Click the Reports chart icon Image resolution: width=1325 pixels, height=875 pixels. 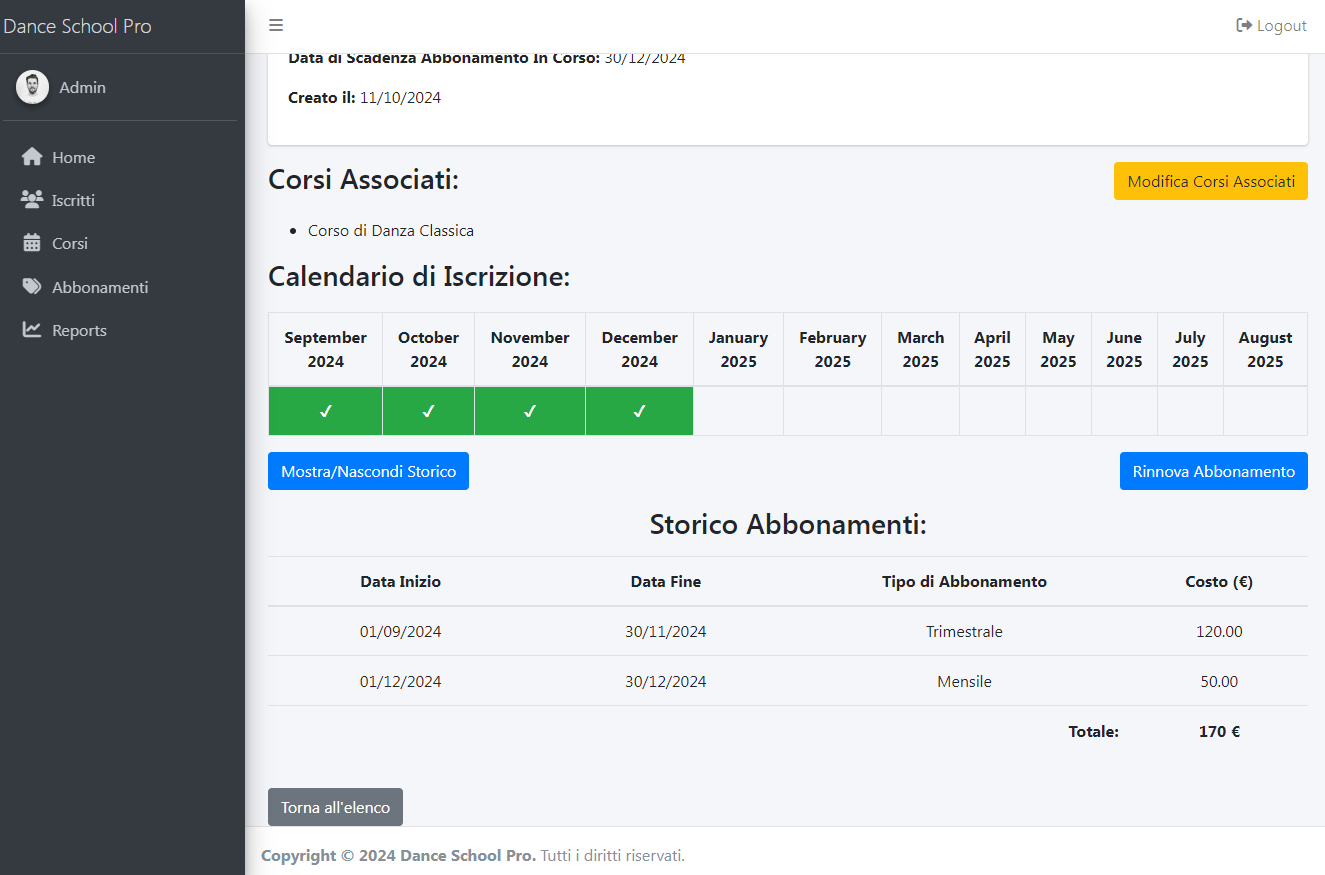point(32,330)
